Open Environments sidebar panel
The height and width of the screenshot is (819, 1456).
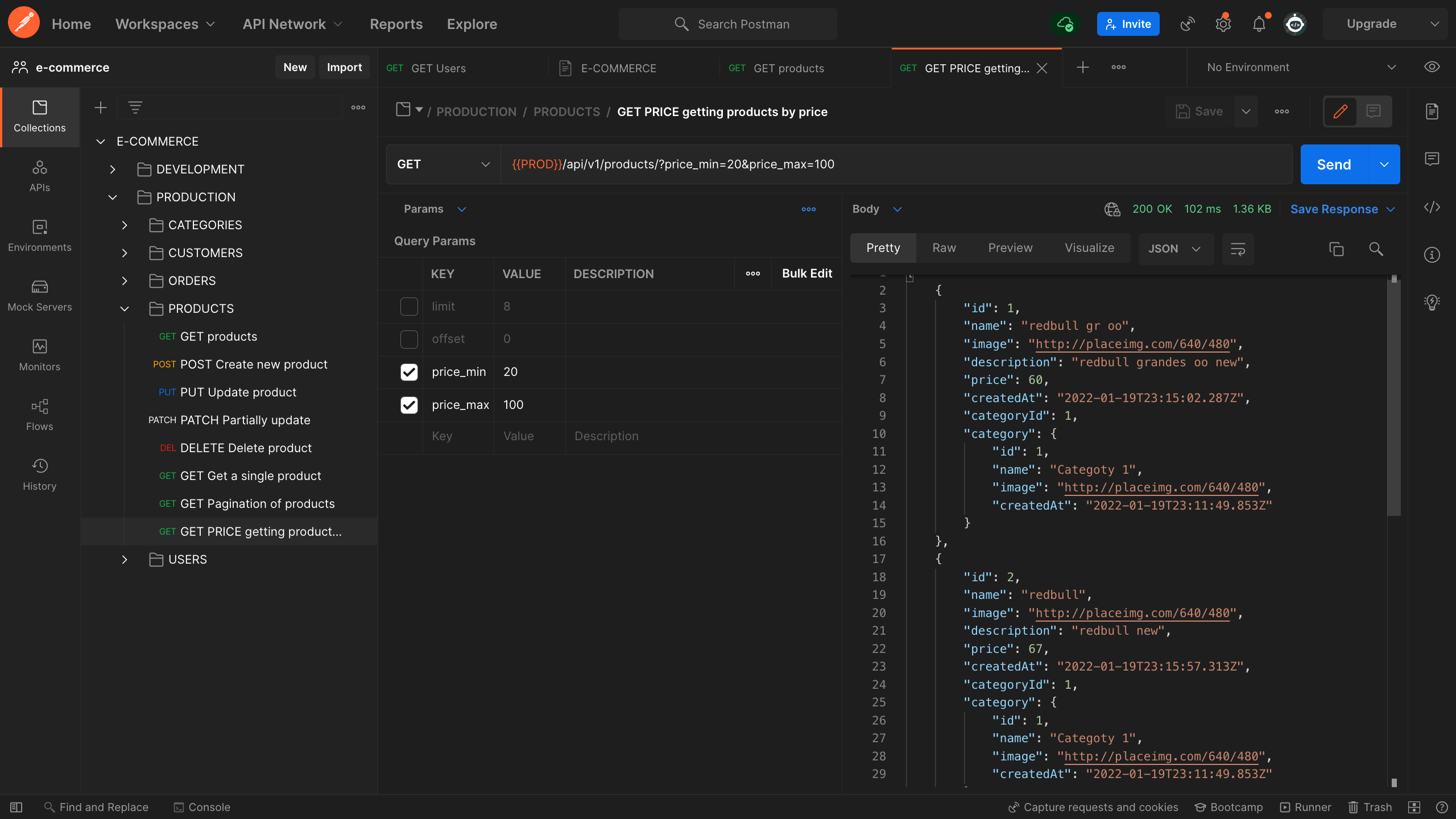tap(40, 236)
